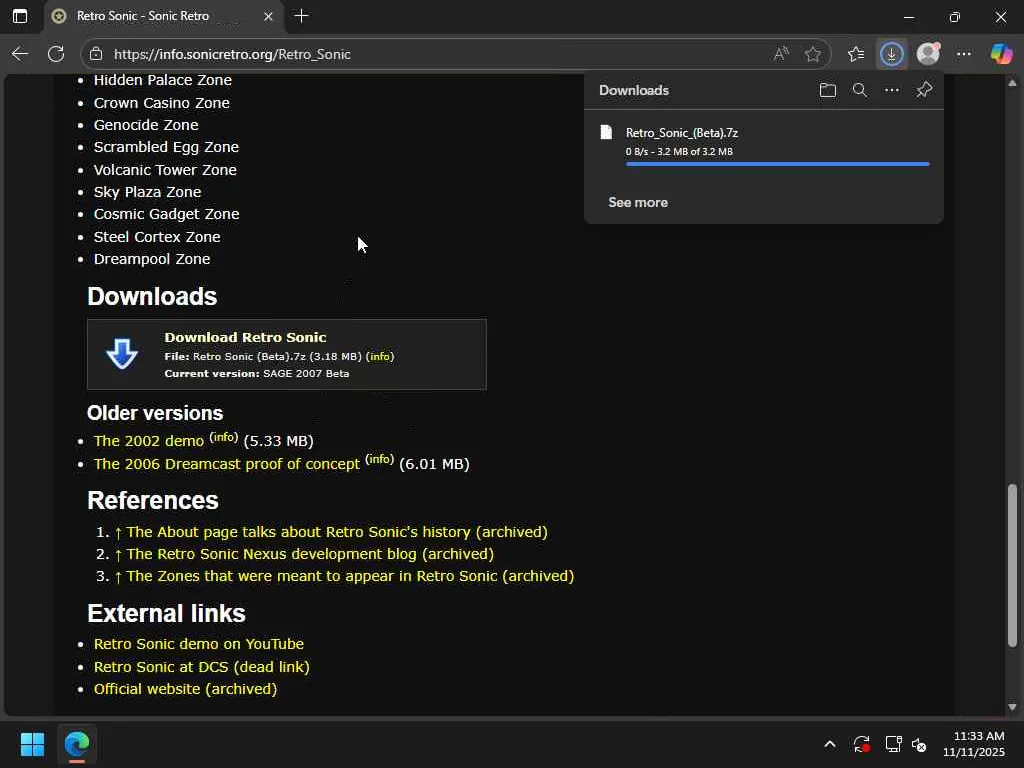Click the Volcanic Tower Zone text
Viewport: 1024px width, 768px height.
point(165,170)
